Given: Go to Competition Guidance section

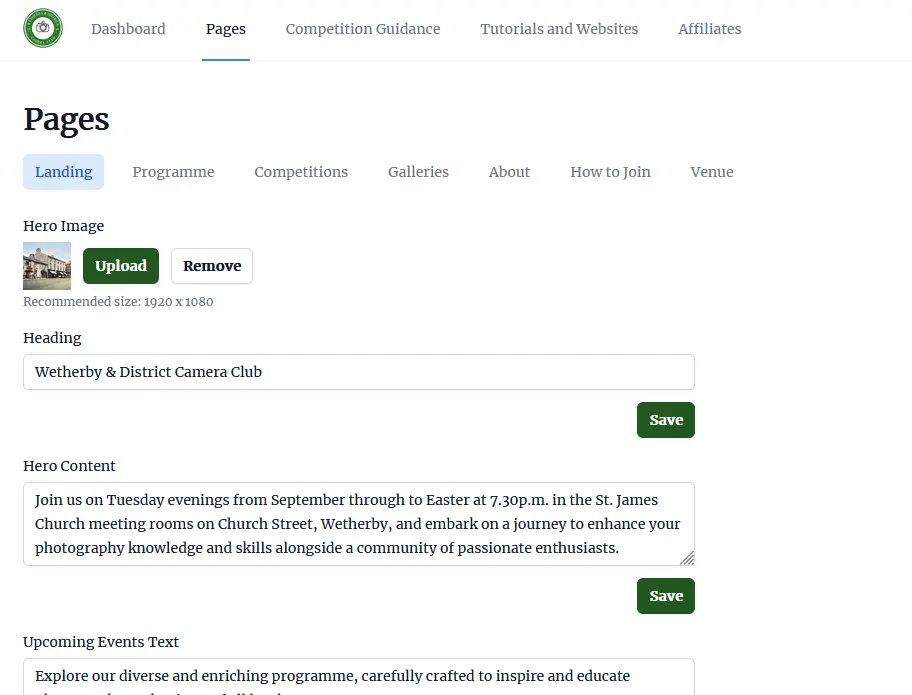Looking at the screenshot, I should (x=363, y=29).
